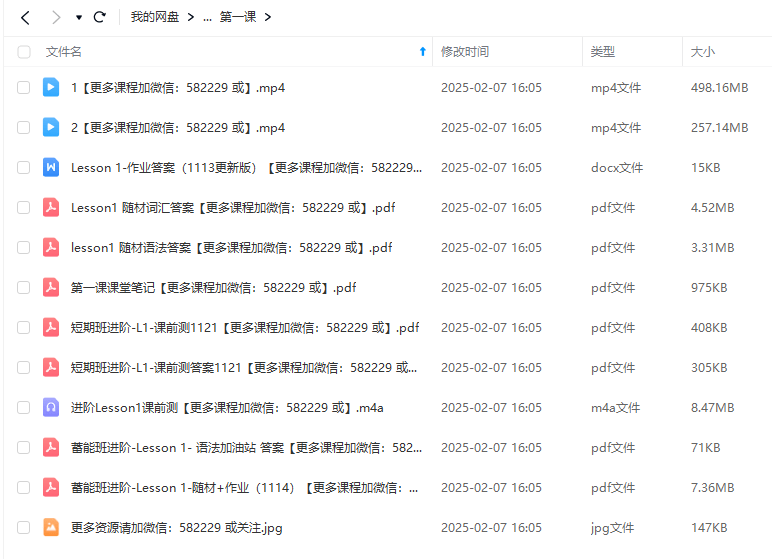Select checkbox for lesson1 随材语法答案 pdf

tap(24, 247)
